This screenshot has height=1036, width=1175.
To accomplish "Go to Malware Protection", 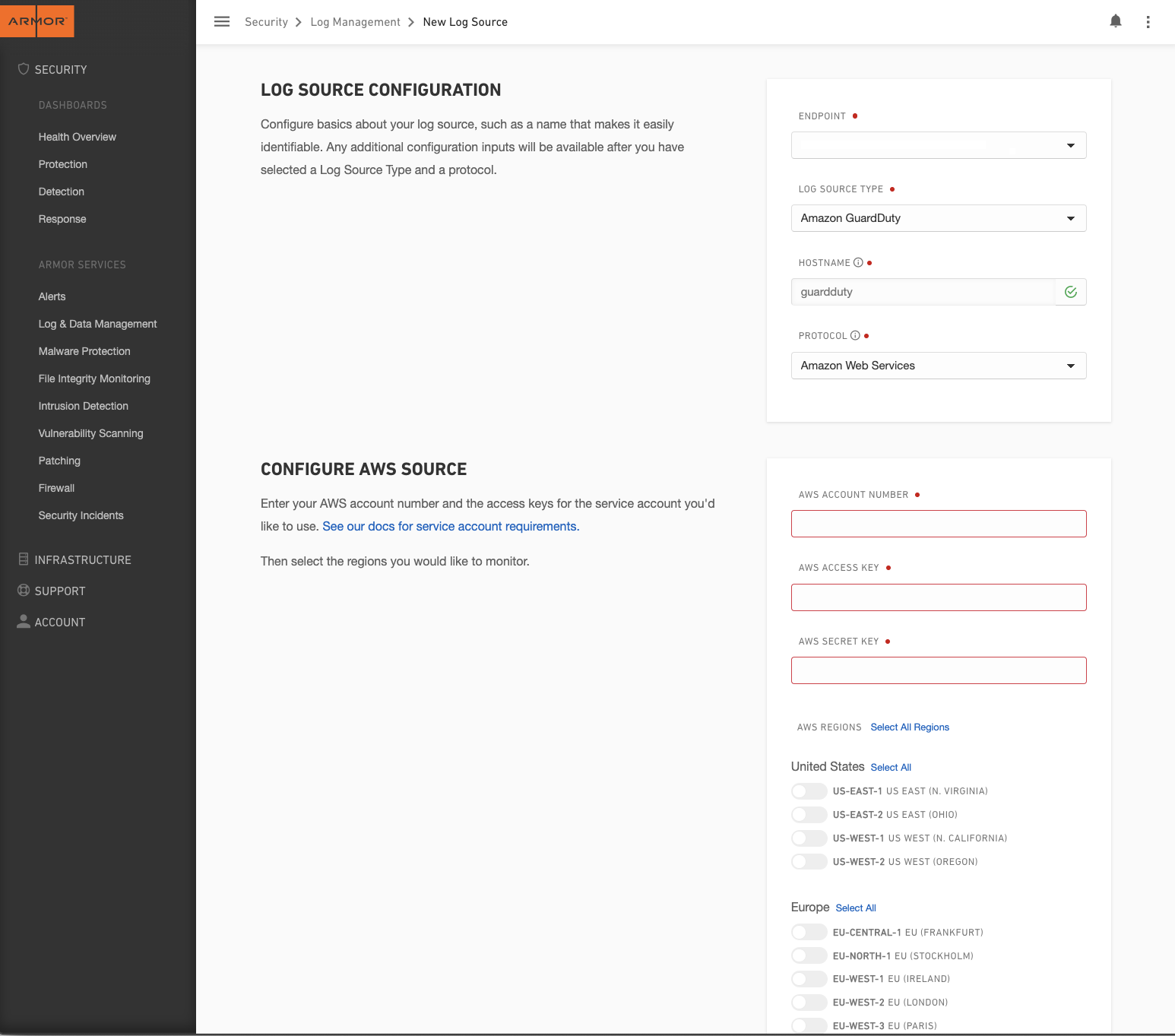I will [x=84, y=351].
